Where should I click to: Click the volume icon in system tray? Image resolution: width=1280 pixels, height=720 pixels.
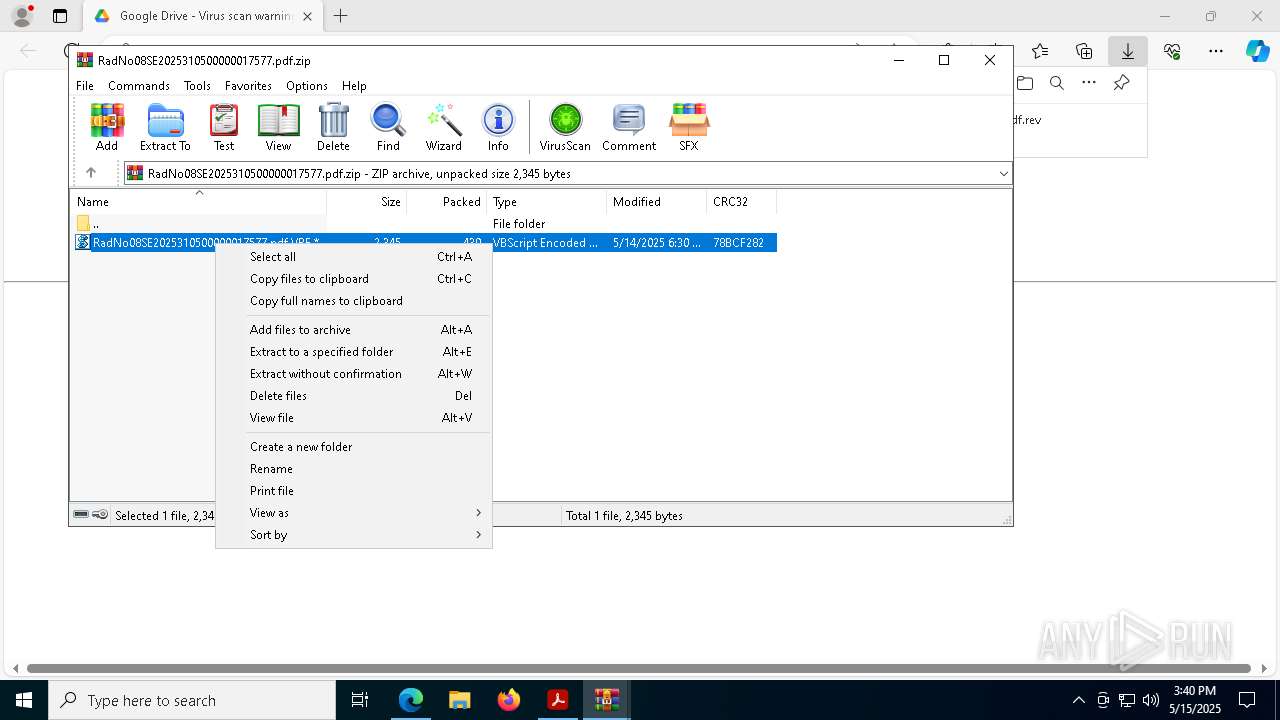pyautogui.click(x=1151, y=700)
